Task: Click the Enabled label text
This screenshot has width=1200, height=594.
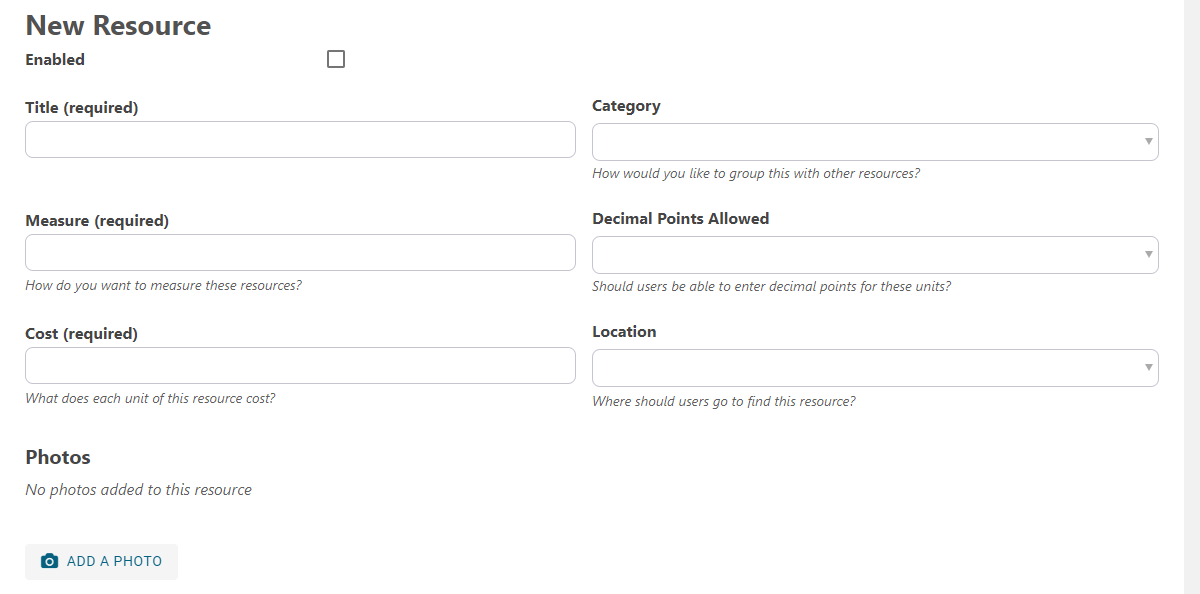Action: [55, 60]
